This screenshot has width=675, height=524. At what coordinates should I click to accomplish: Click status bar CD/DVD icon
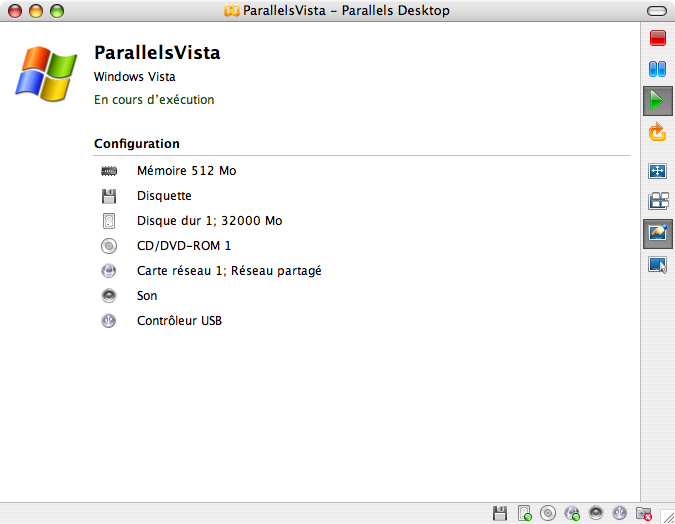tap(548, 513)
